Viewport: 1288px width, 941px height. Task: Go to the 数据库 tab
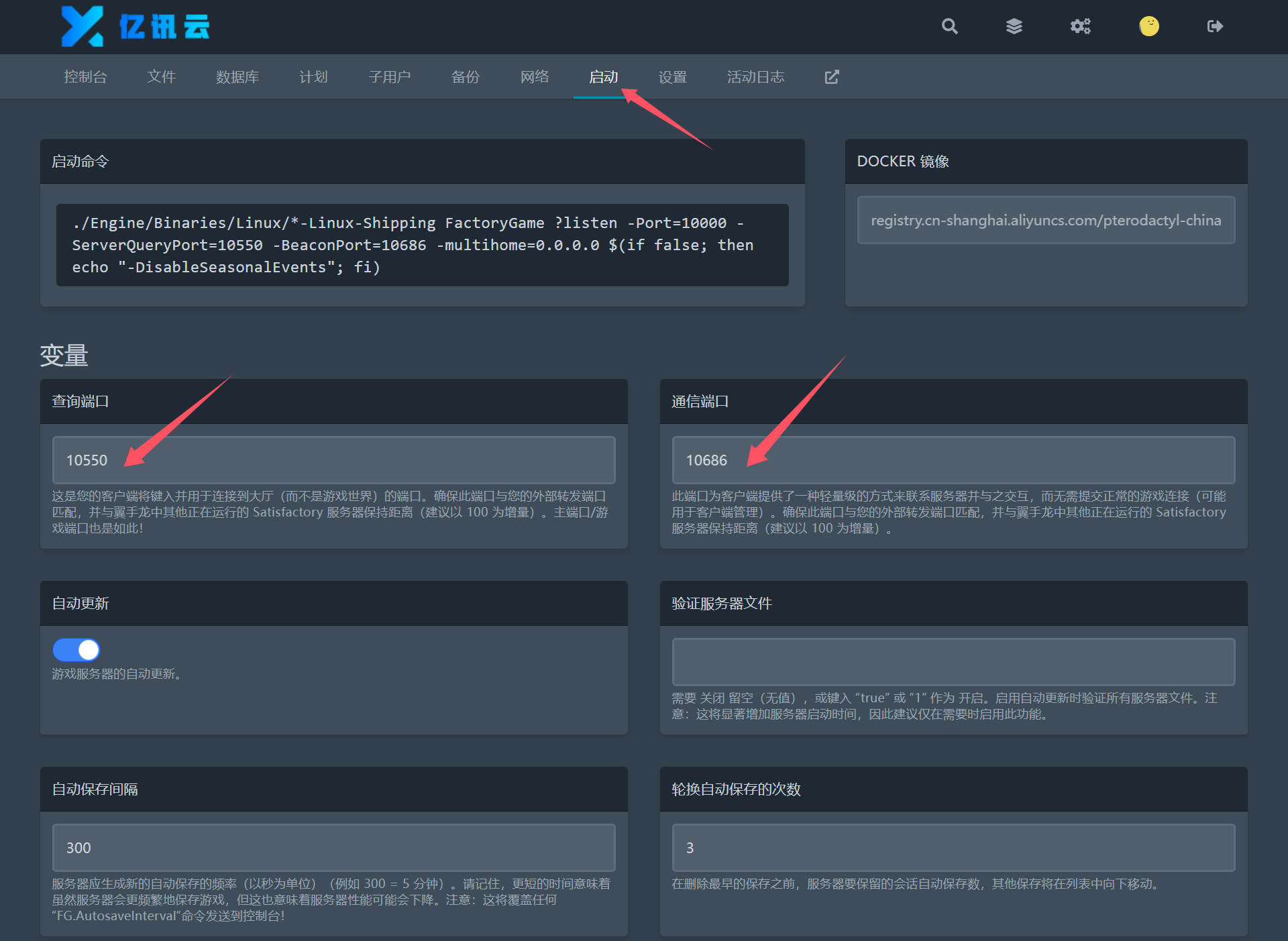tap(237, 76)
